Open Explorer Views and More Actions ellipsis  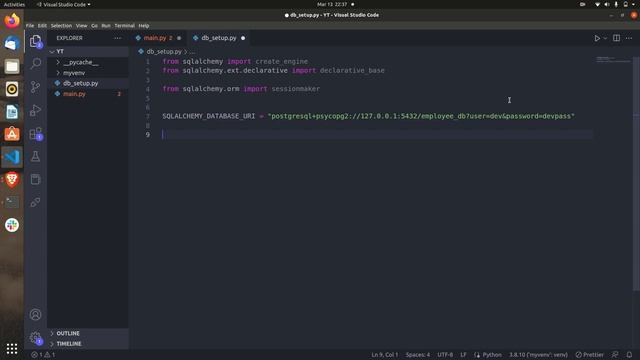point(118,38)
